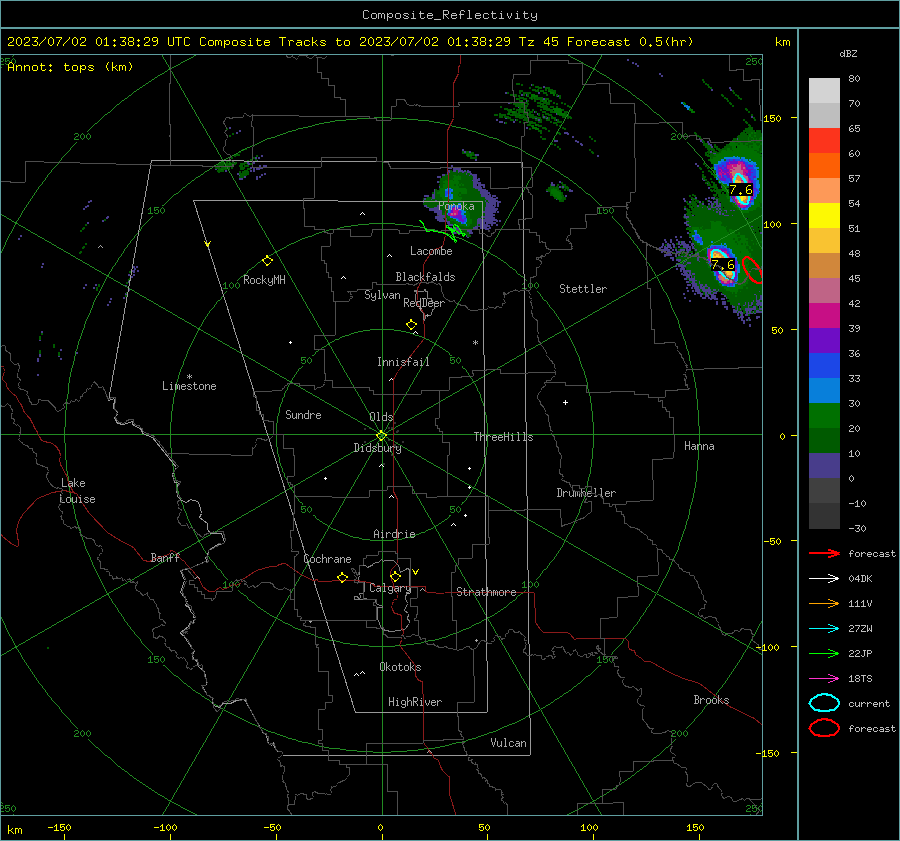Click the white 04DK arrow legend icon
The image size is (900, 841).
pyautogui.click(x=824, y=579)
